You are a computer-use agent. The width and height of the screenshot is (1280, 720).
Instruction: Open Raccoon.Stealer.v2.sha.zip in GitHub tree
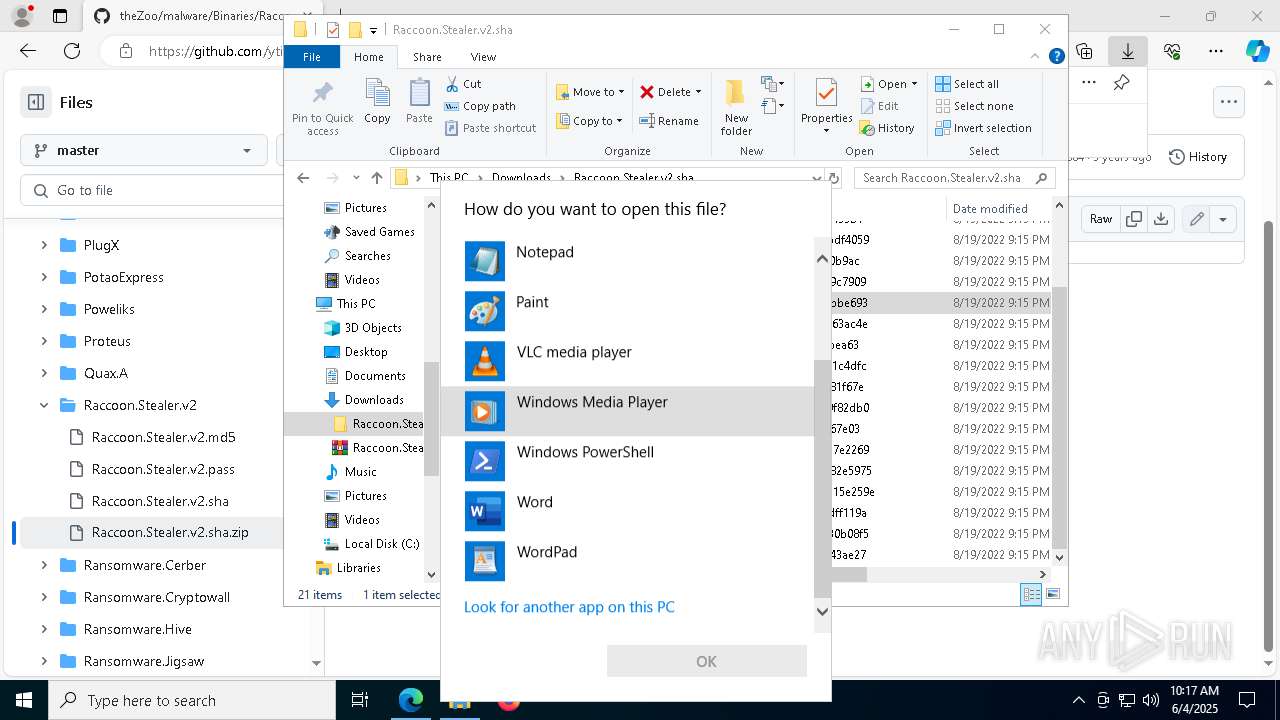coord(170,533)
